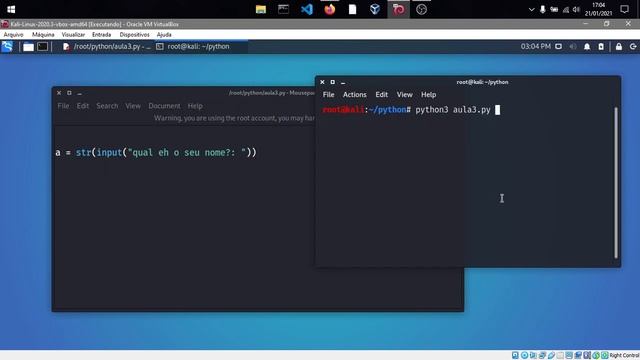The image size is (640, 360).
Task: Open Visualizar menu in VirtualBox
Action: click(73, 35)
